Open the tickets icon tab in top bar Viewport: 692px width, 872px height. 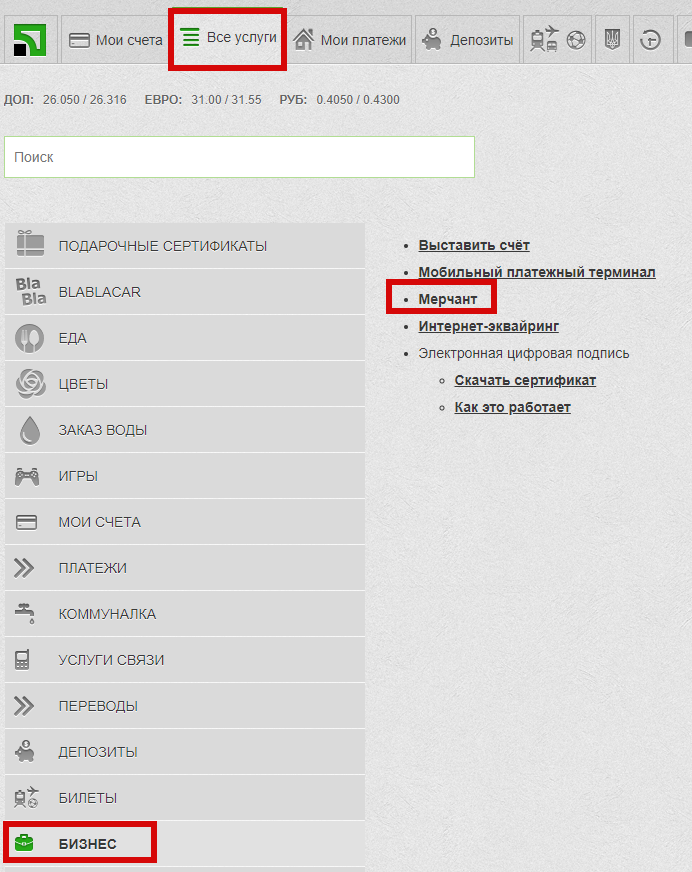pyautogui.click(x=557, y=40)
